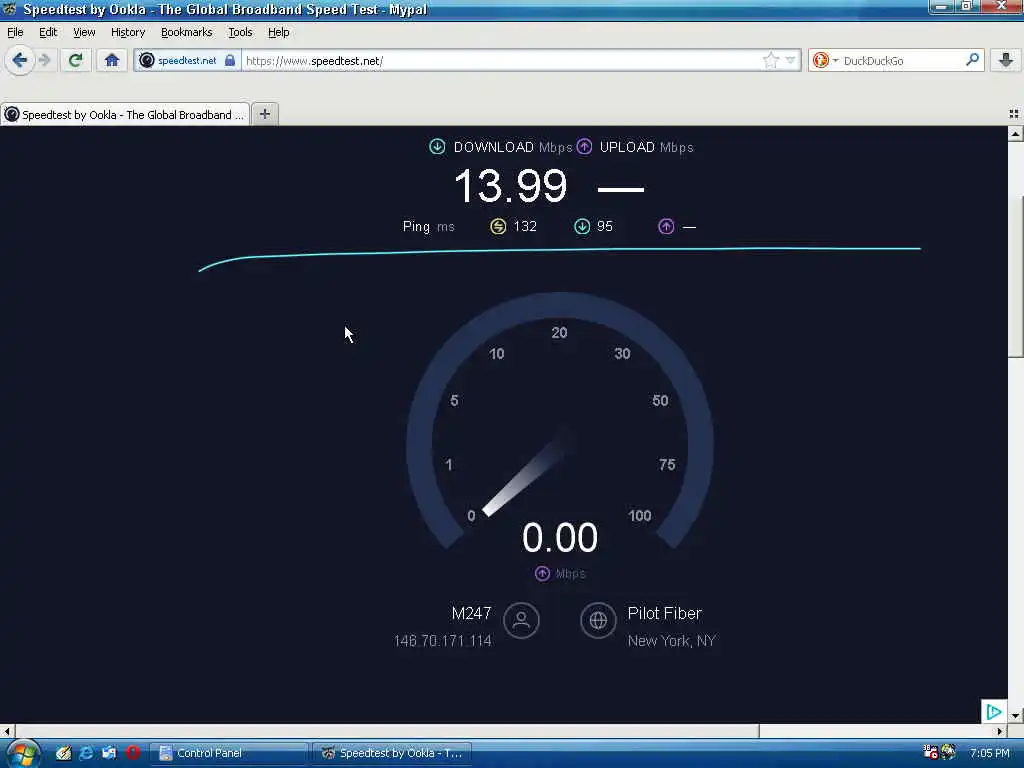Click the third quick launch icon
This screenshot has width=1024, height=768.
[109, 753]
